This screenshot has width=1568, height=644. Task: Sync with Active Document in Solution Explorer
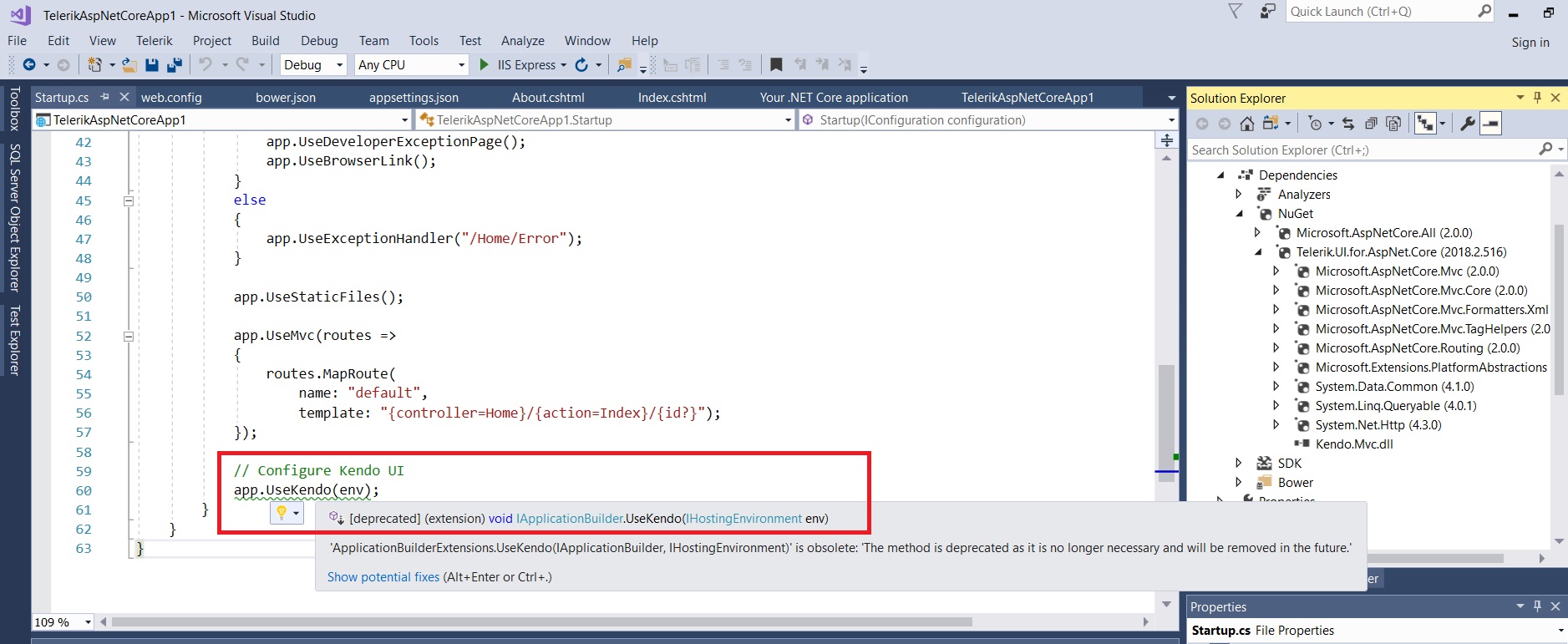point(1348,124)
